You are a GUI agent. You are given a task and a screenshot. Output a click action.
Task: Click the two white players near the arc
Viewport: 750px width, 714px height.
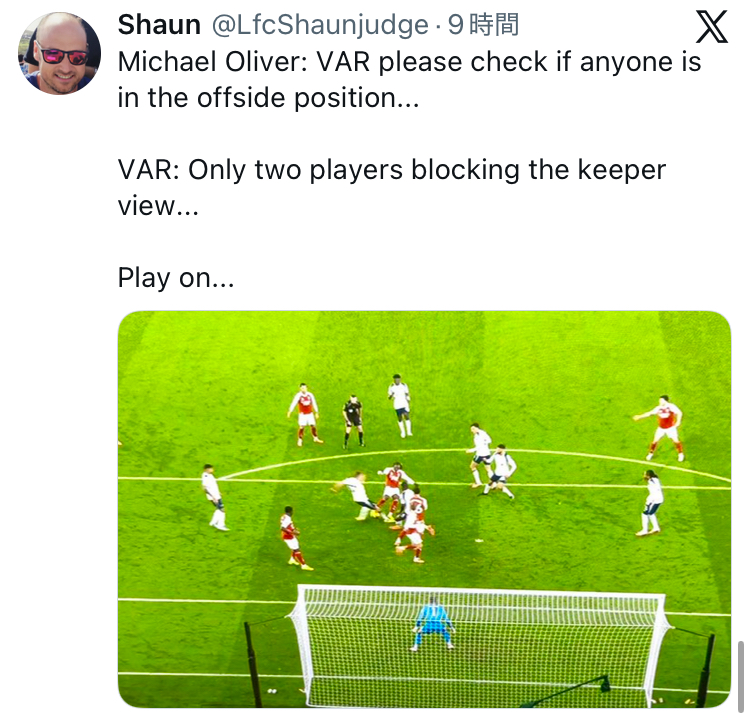(491, 461)
